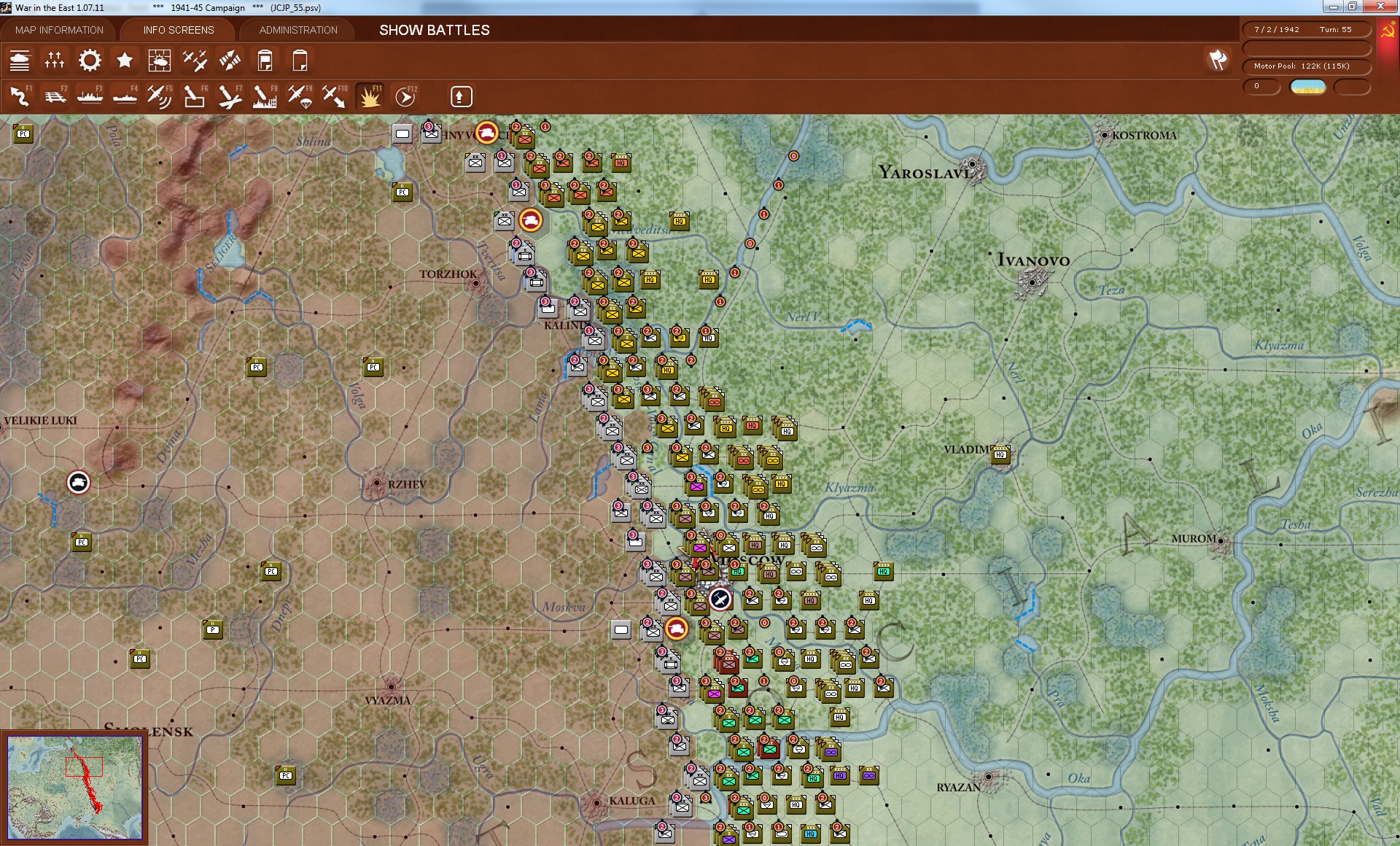Enable Air Recon mode F5

tap(159, 96)
